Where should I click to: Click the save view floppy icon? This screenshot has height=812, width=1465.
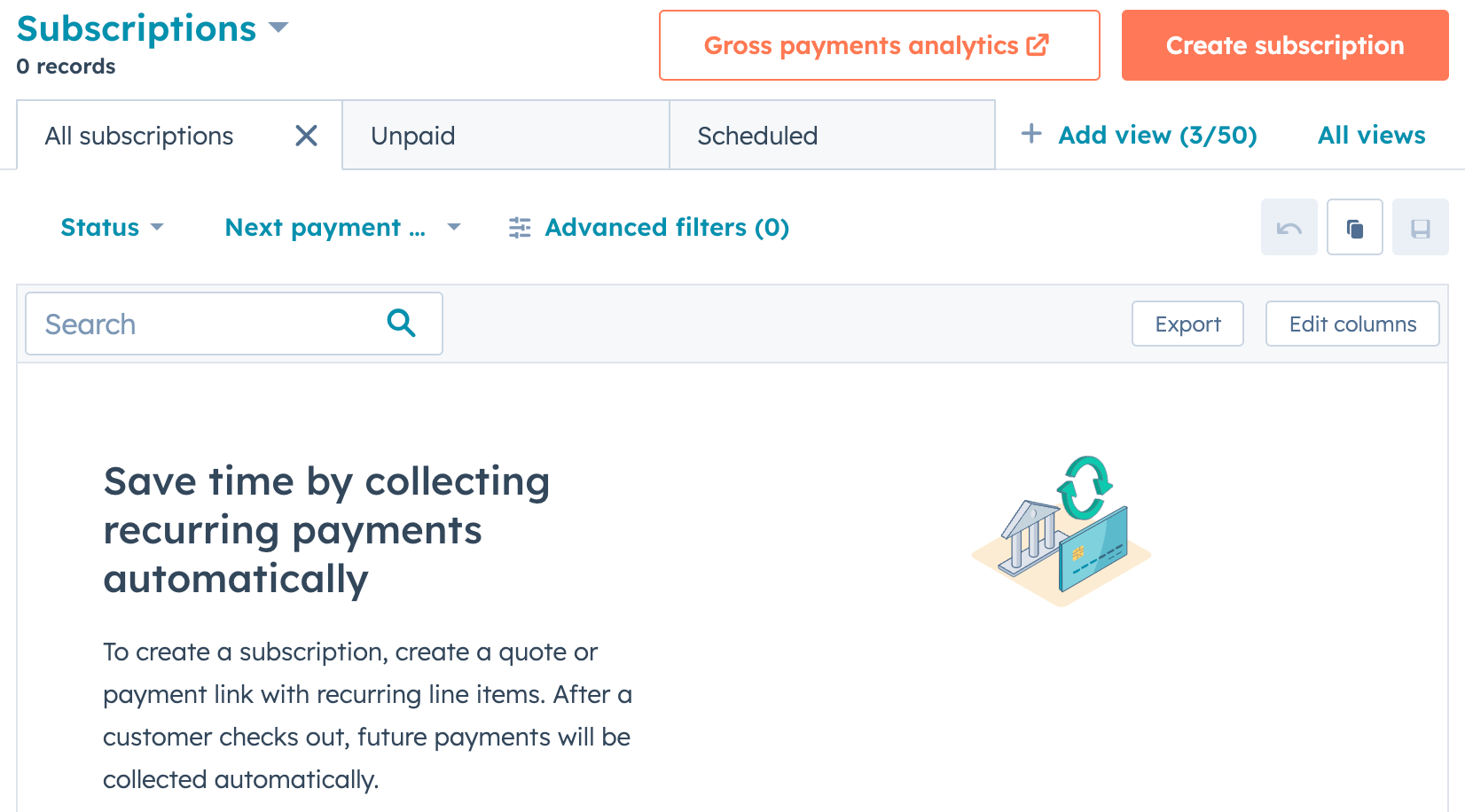point(1420,228)
